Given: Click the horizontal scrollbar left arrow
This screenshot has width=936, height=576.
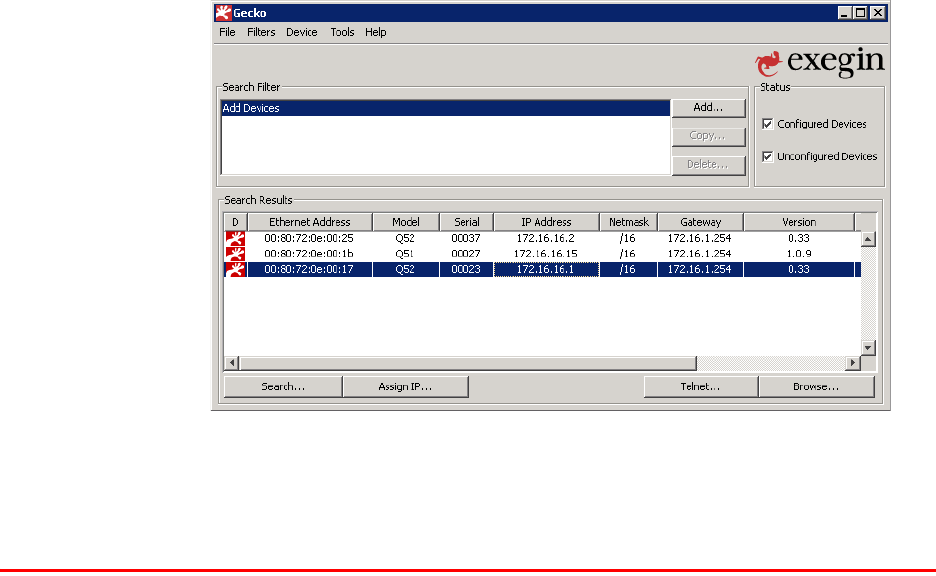Looking at the screenshot, I should coord(232,363).
